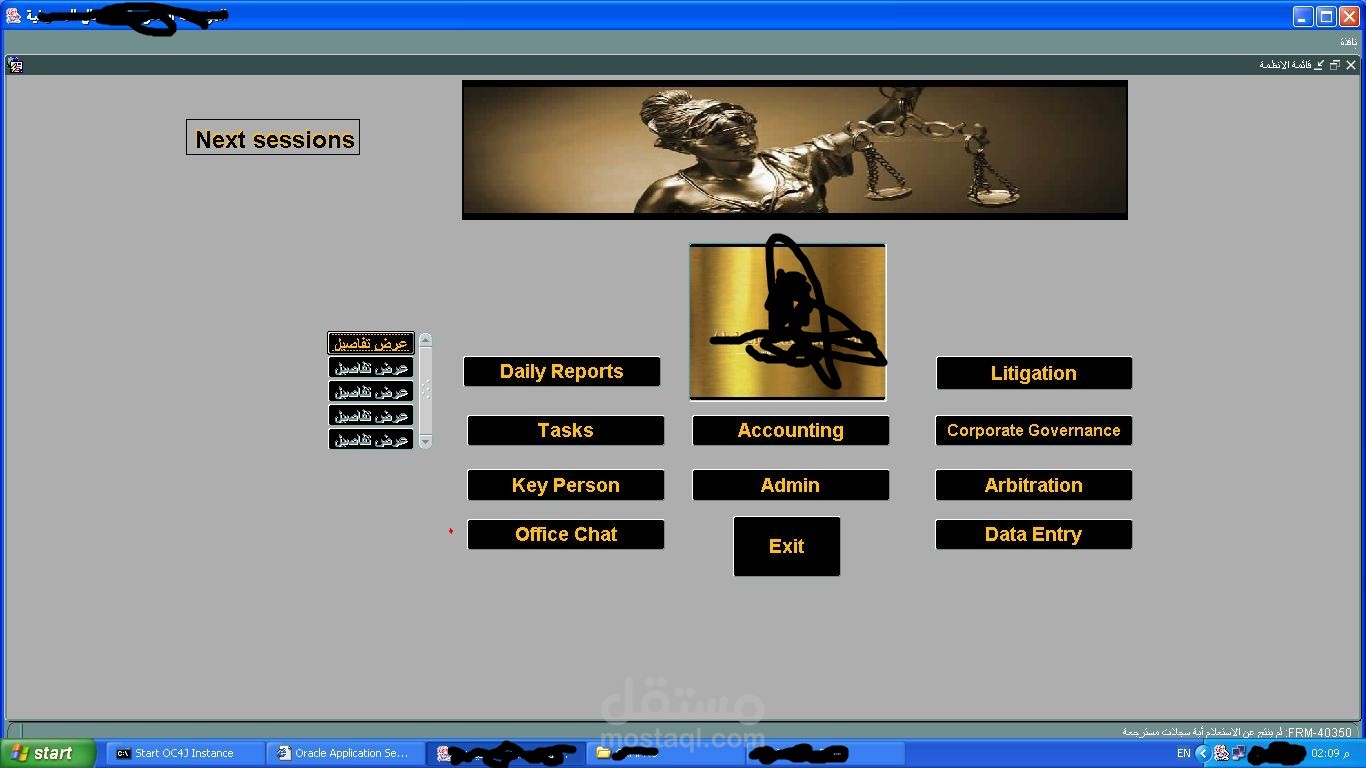Open the Admin section

point(790,485)
